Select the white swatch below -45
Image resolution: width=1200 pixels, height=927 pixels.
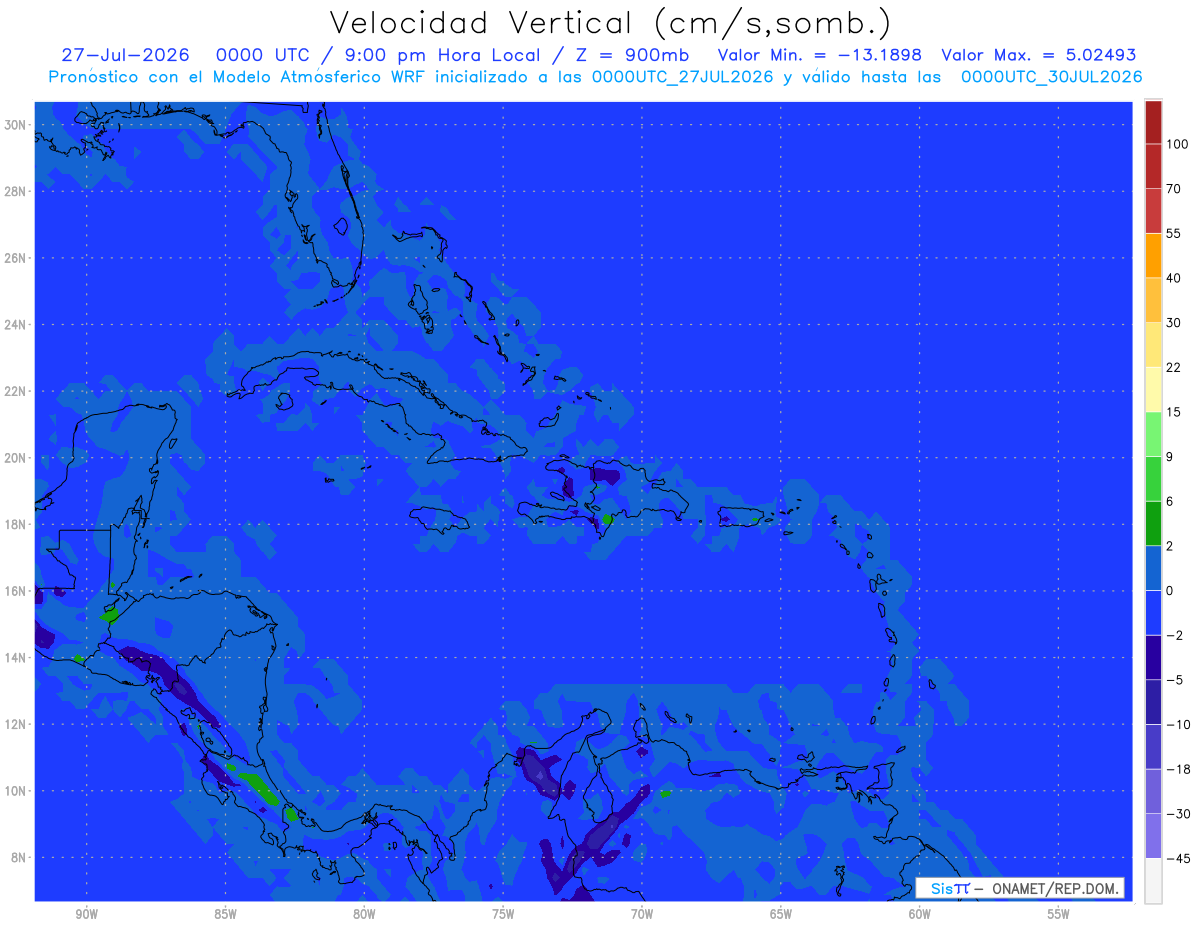click(x=1153, y=880)
